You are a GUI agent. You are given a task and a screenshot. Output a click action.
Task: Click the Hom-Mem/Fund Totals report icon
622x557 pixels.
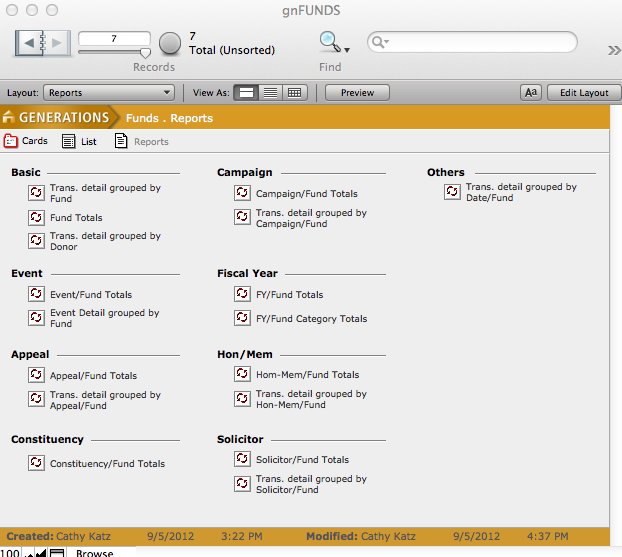pos(242,374)
